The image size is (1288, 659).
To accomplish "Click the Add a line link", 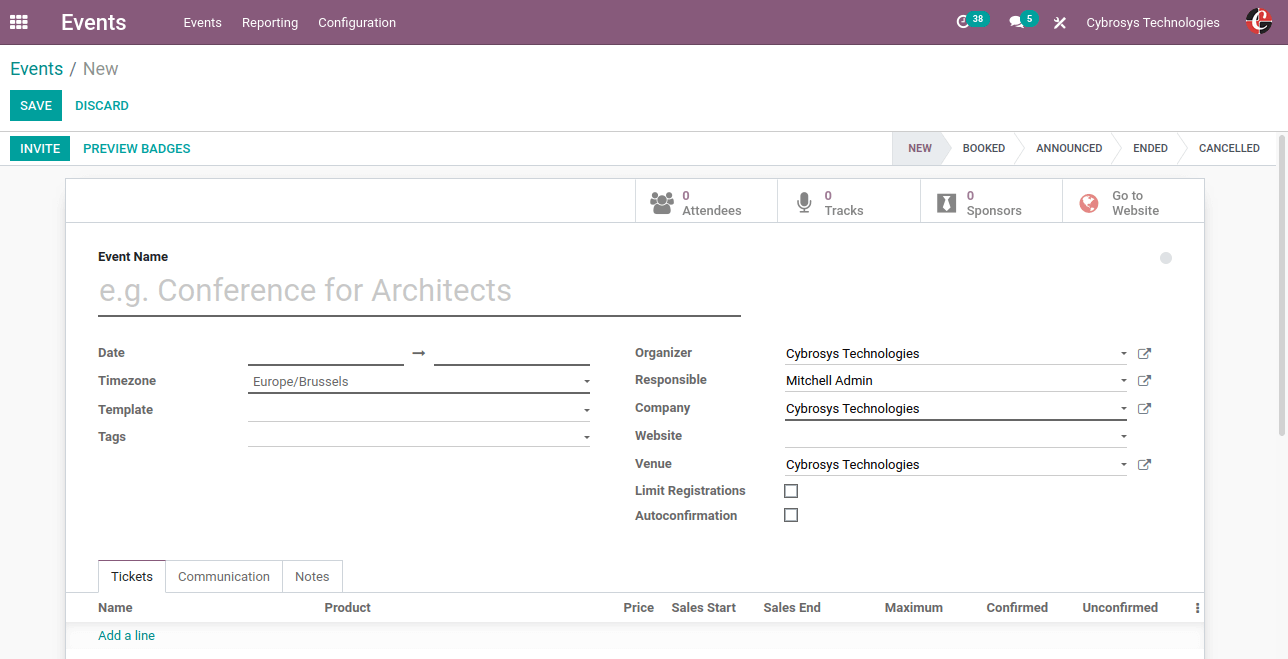I will [126, 635].
